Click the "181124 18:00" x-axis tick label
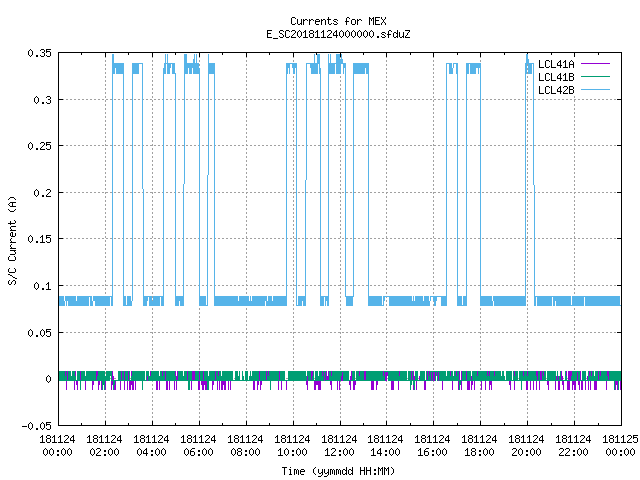 coord(479,446)
